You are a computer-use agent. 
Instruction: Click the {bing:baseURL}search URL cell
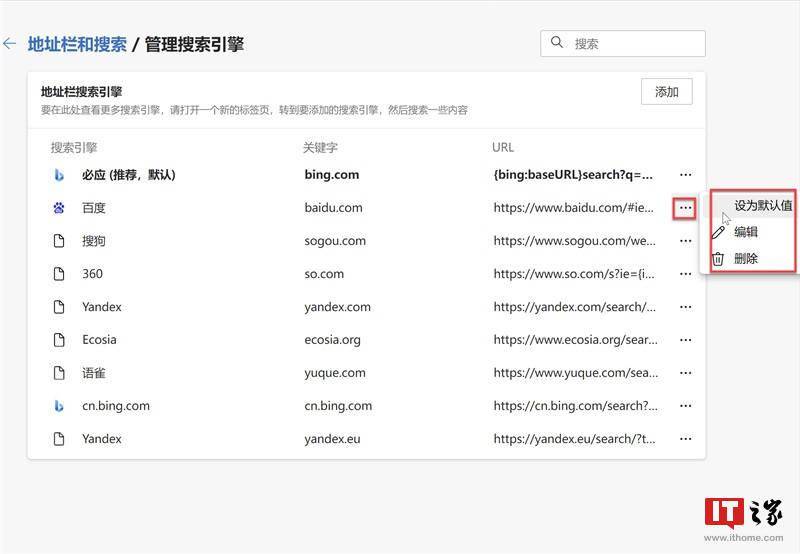573,174
